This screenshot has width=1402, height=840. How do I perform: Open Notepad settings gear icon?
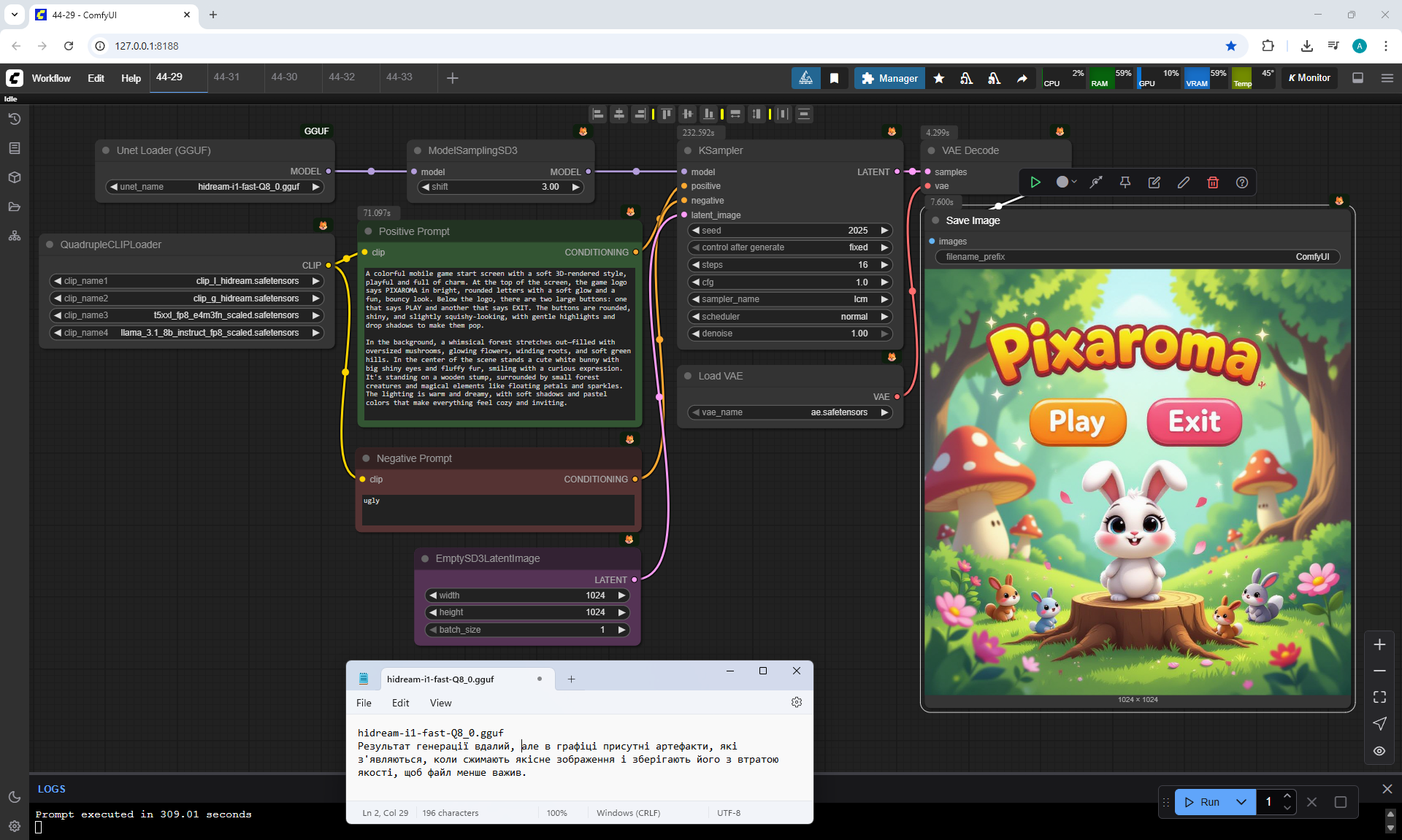797,702
